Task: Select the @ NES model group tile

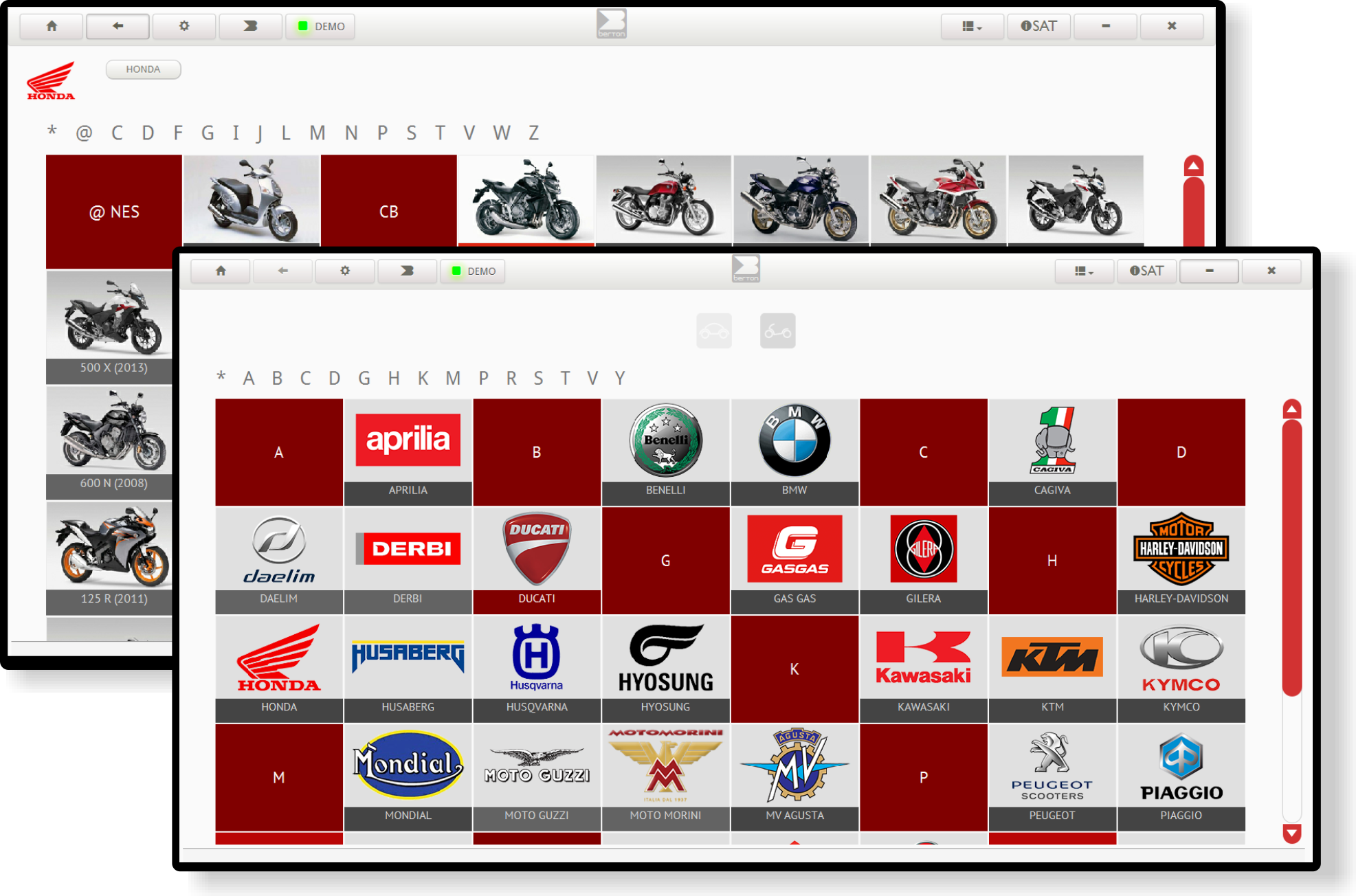Action: (114, 212)
